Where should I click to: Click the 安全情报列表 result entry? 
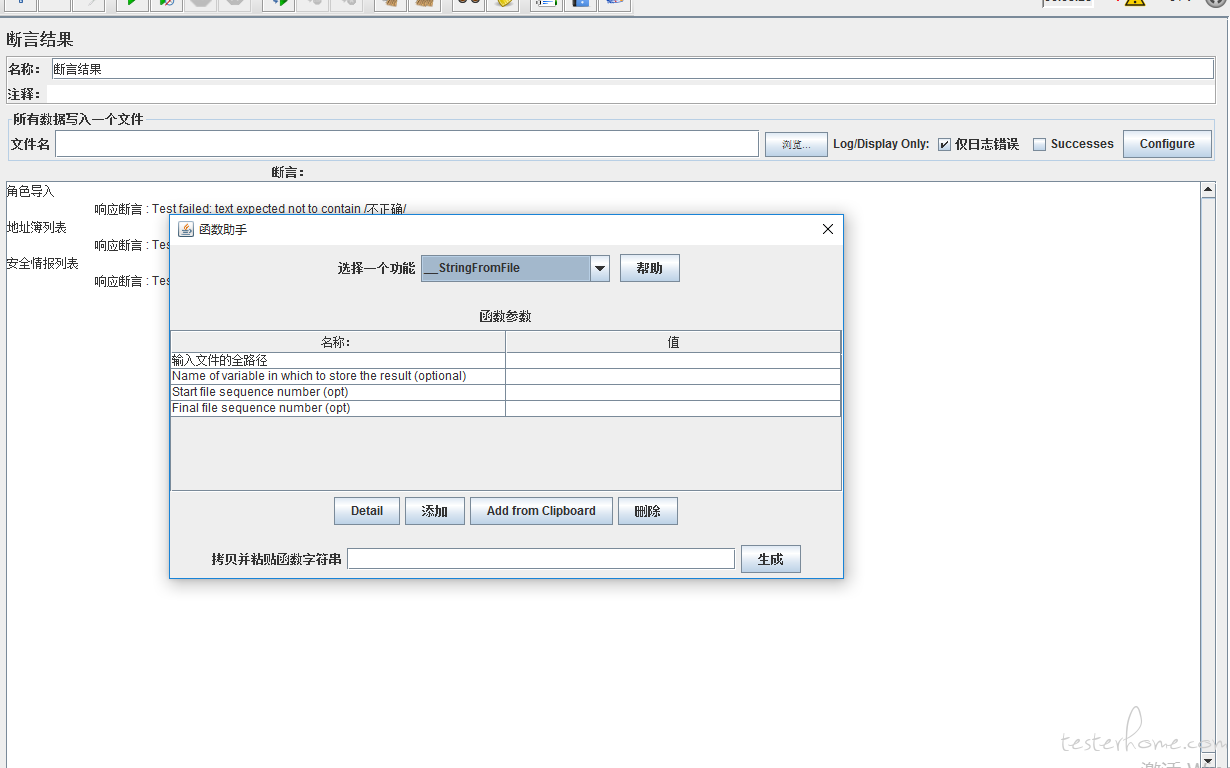43,264
